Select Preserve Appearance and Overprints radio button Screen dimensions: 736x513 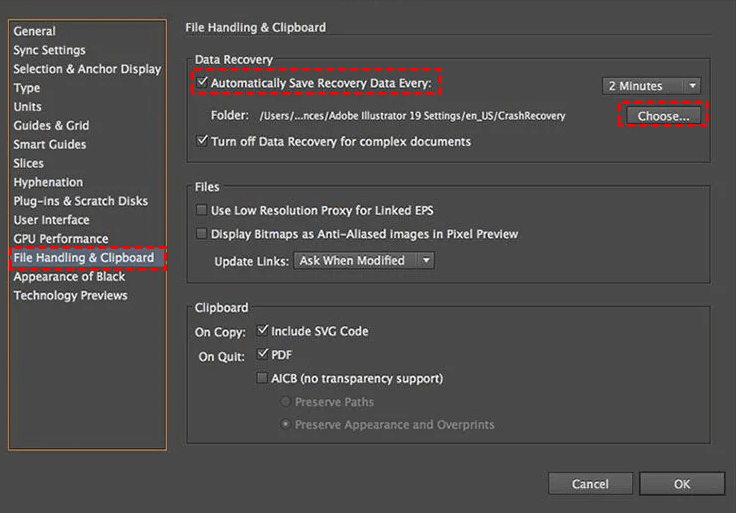pos(286,425)
